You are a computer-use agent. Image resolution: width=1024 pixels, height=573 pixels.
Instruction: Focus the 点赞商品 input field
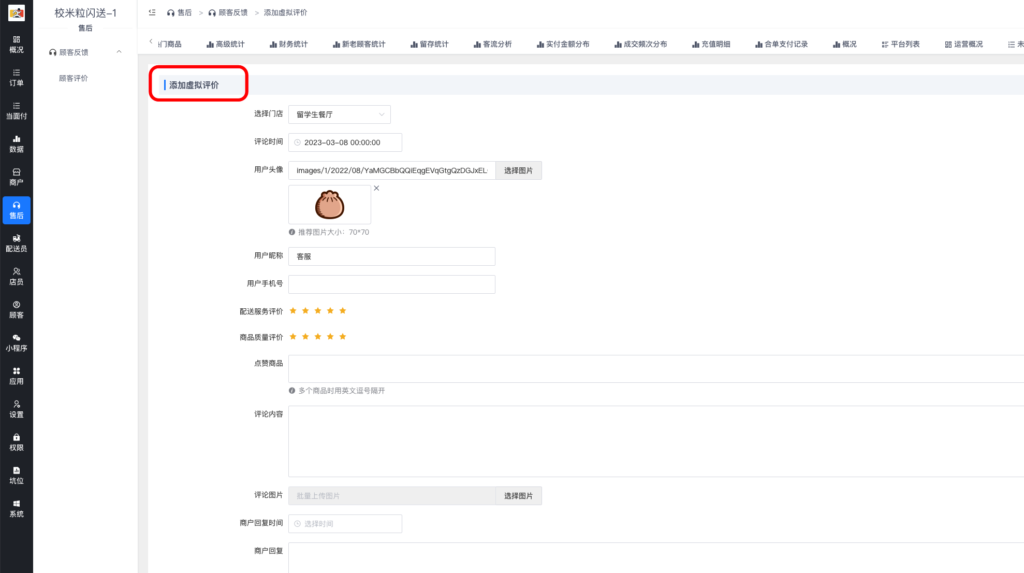pos(656,369)
